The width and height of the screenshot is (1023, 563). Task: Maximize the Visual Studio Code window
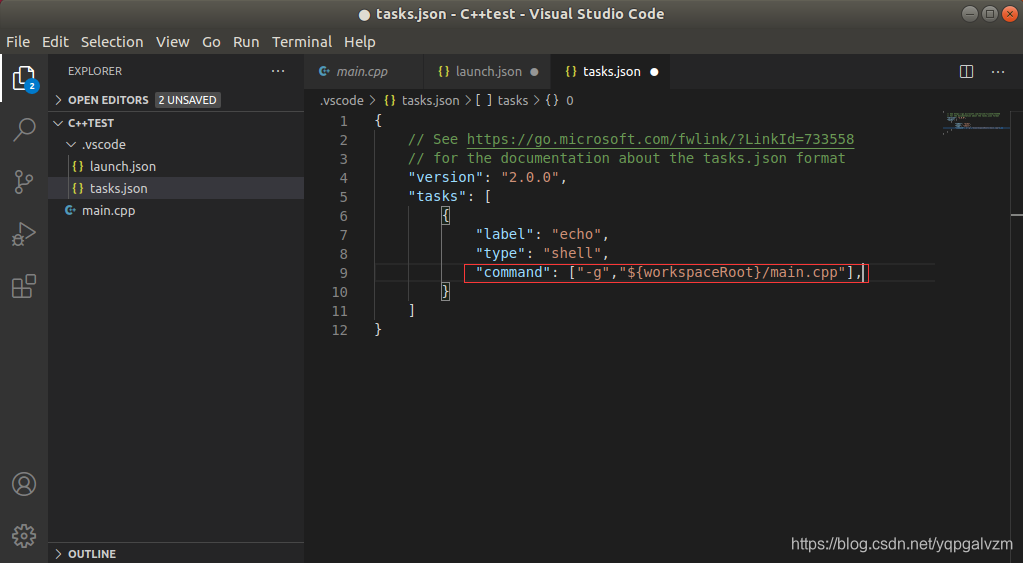(990, 14)
